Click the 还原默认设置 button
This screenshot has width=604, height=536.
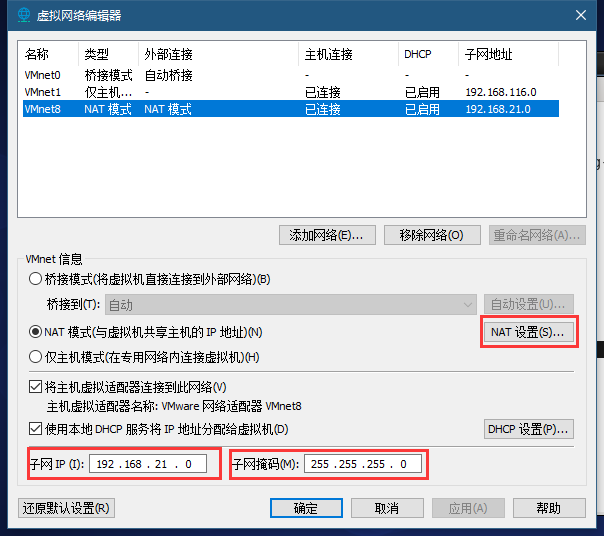pos(66,508)
